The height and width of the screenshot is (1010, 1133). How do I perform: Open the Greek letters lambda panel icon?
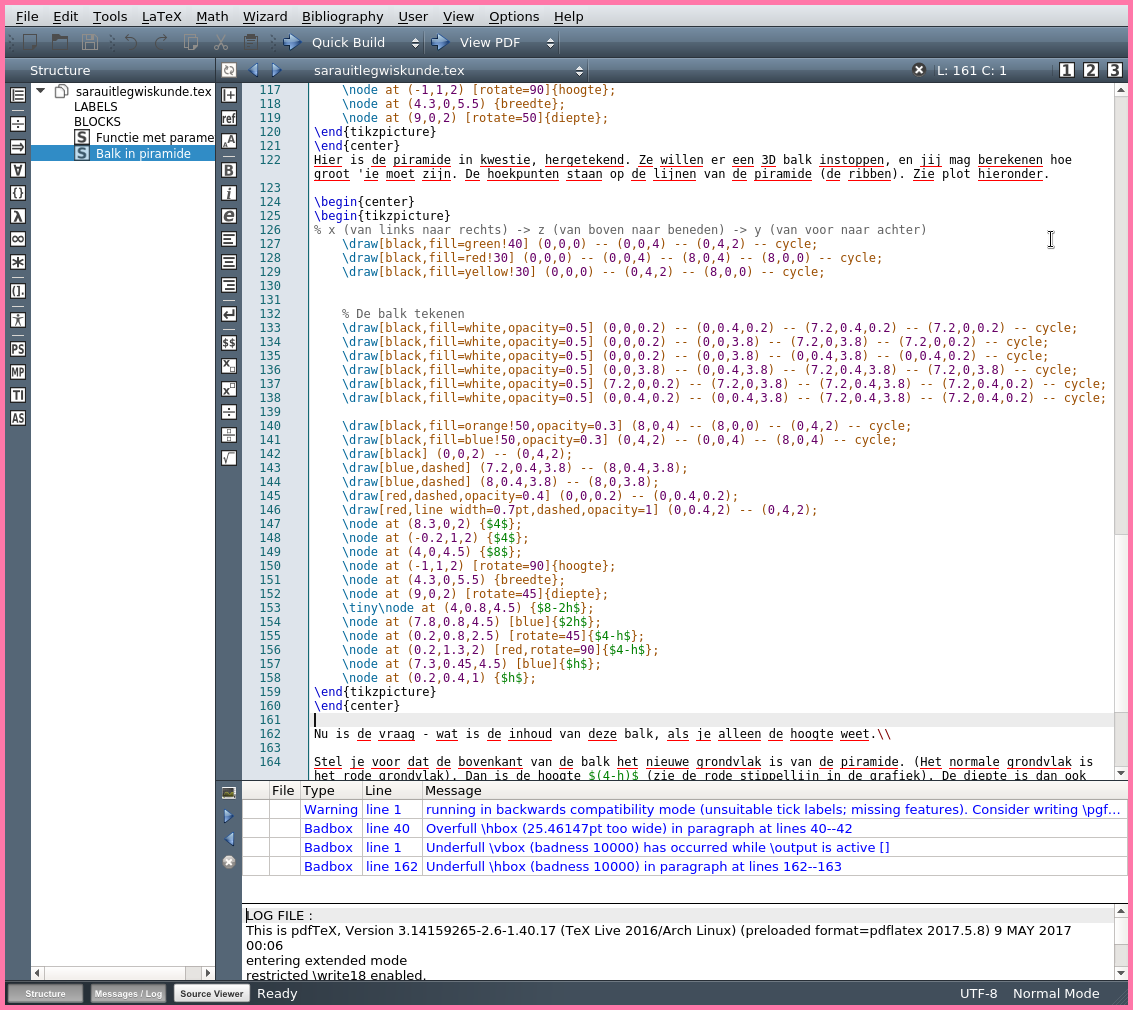[x=18, y=215]
